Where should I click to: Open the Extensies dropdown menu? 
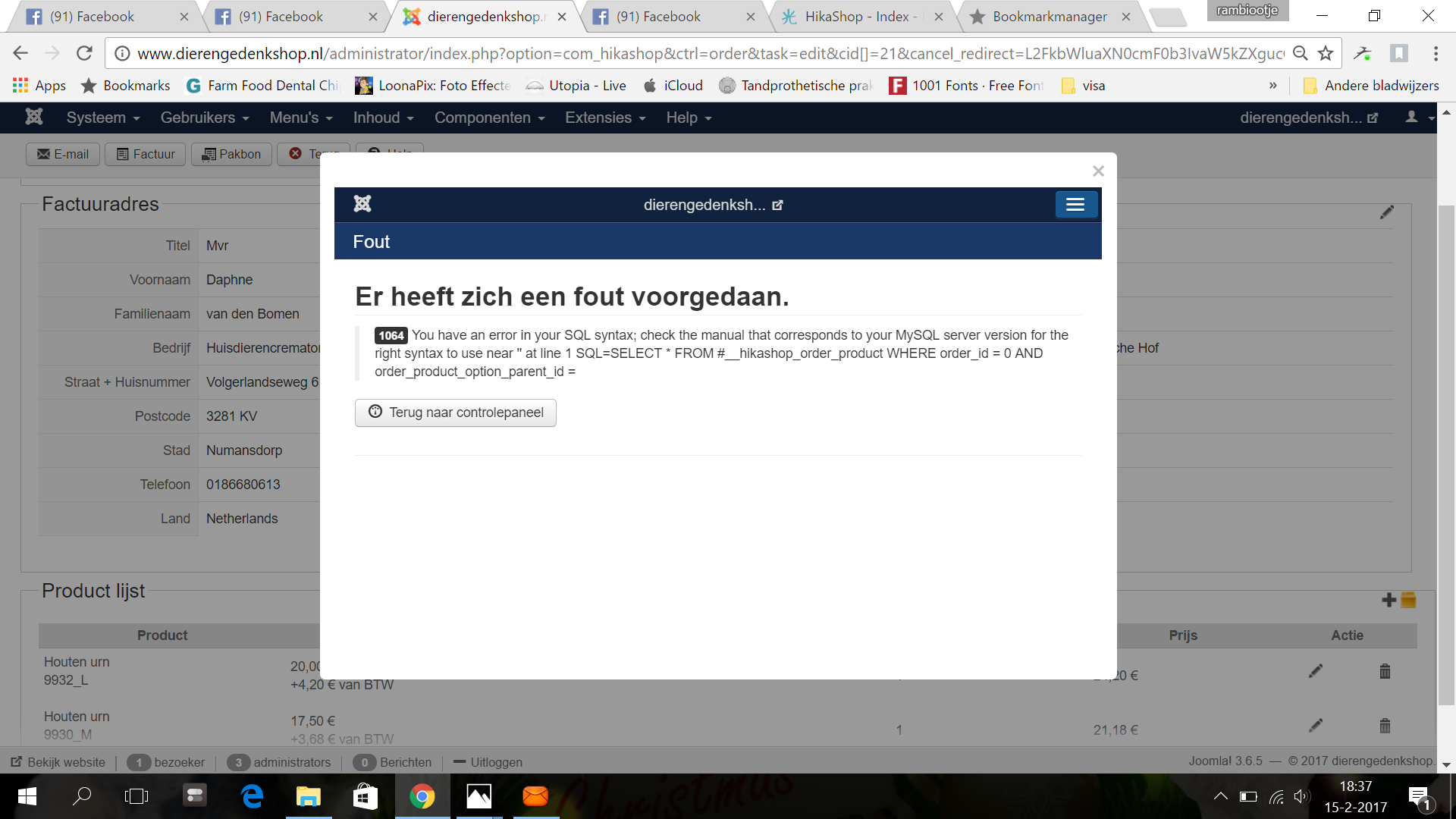coord(605,118)
